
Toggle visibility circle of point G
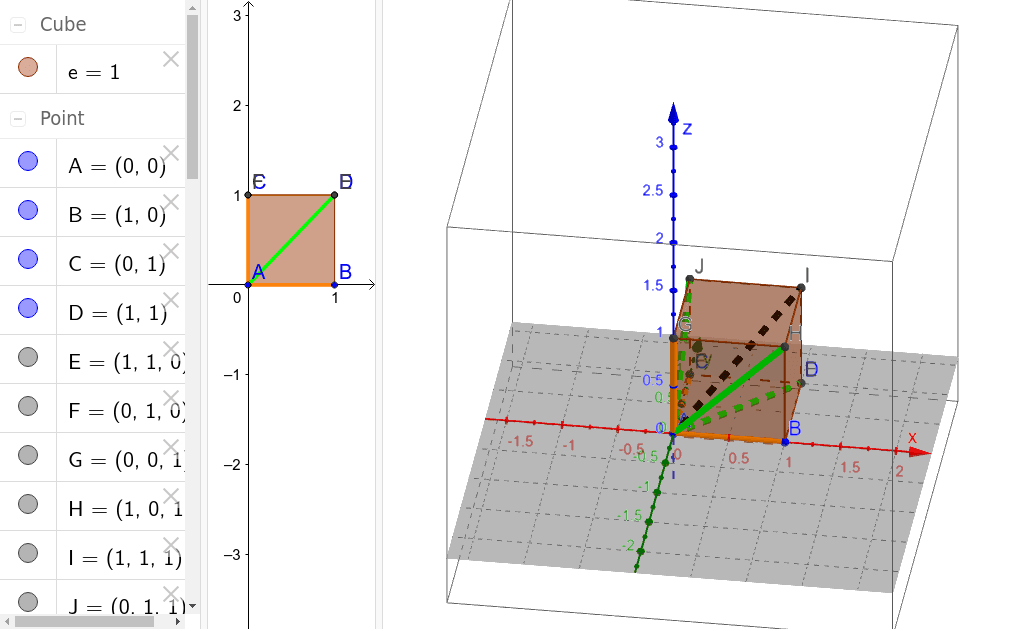28,455
